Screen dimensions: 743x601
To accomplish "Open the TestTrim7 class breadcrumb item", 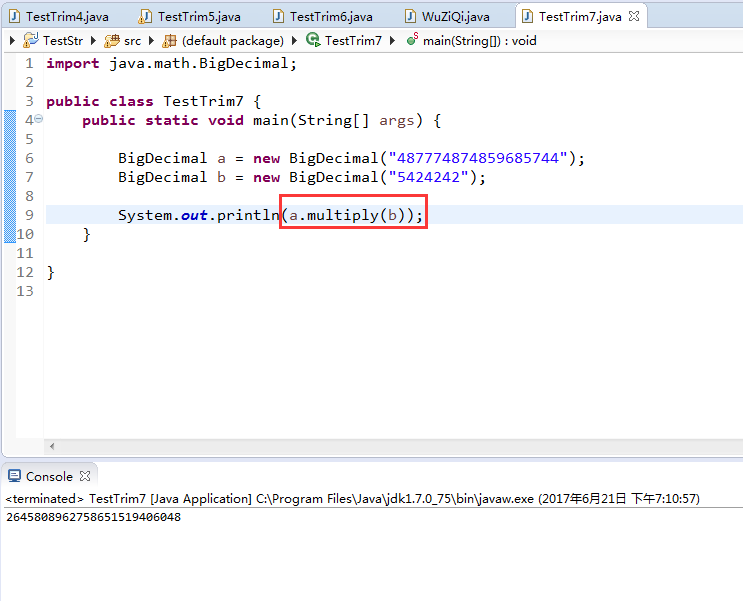I will point(353,41).
